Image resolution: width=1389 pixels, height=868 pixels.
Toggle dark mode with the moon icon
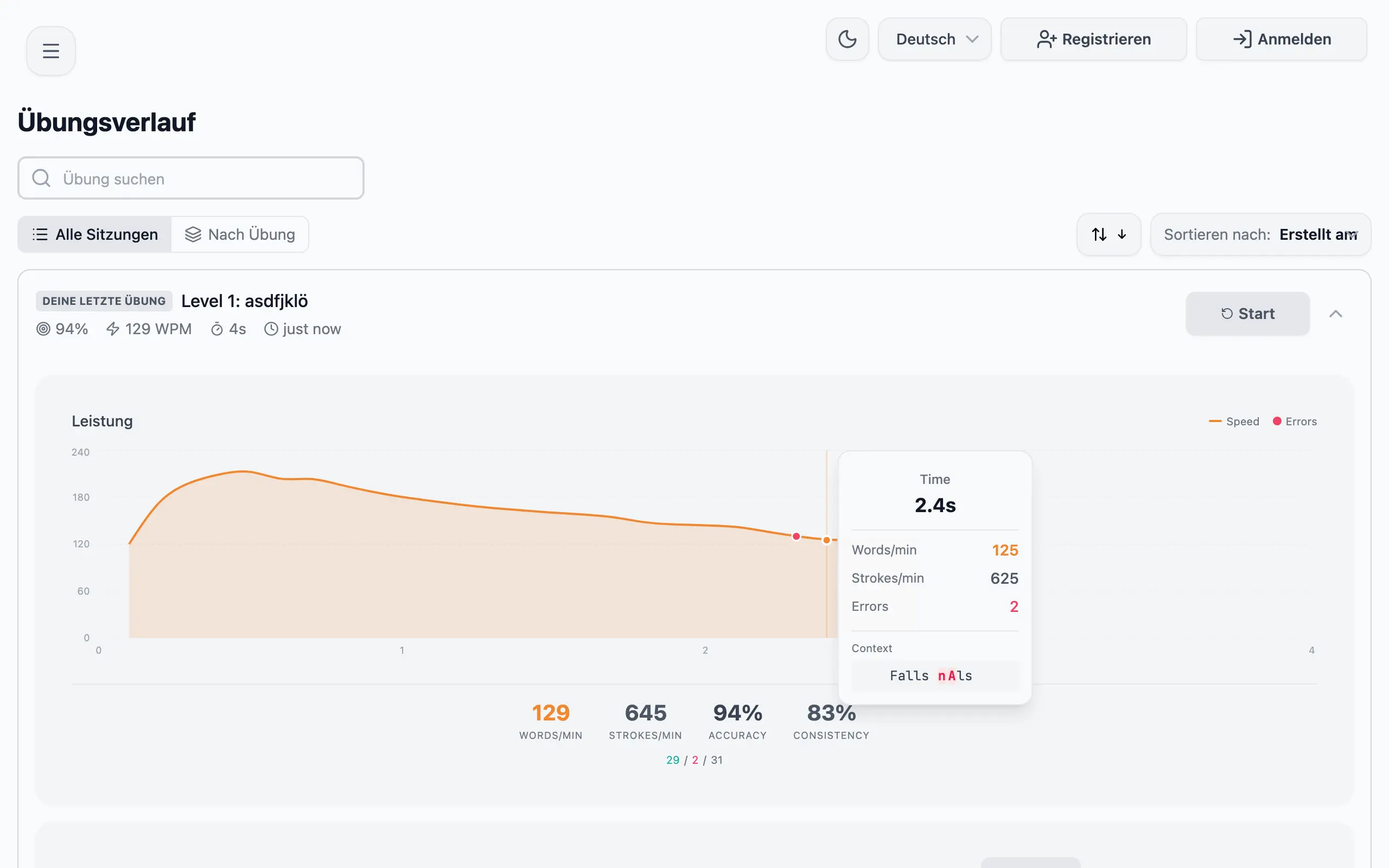click(847, 39)
